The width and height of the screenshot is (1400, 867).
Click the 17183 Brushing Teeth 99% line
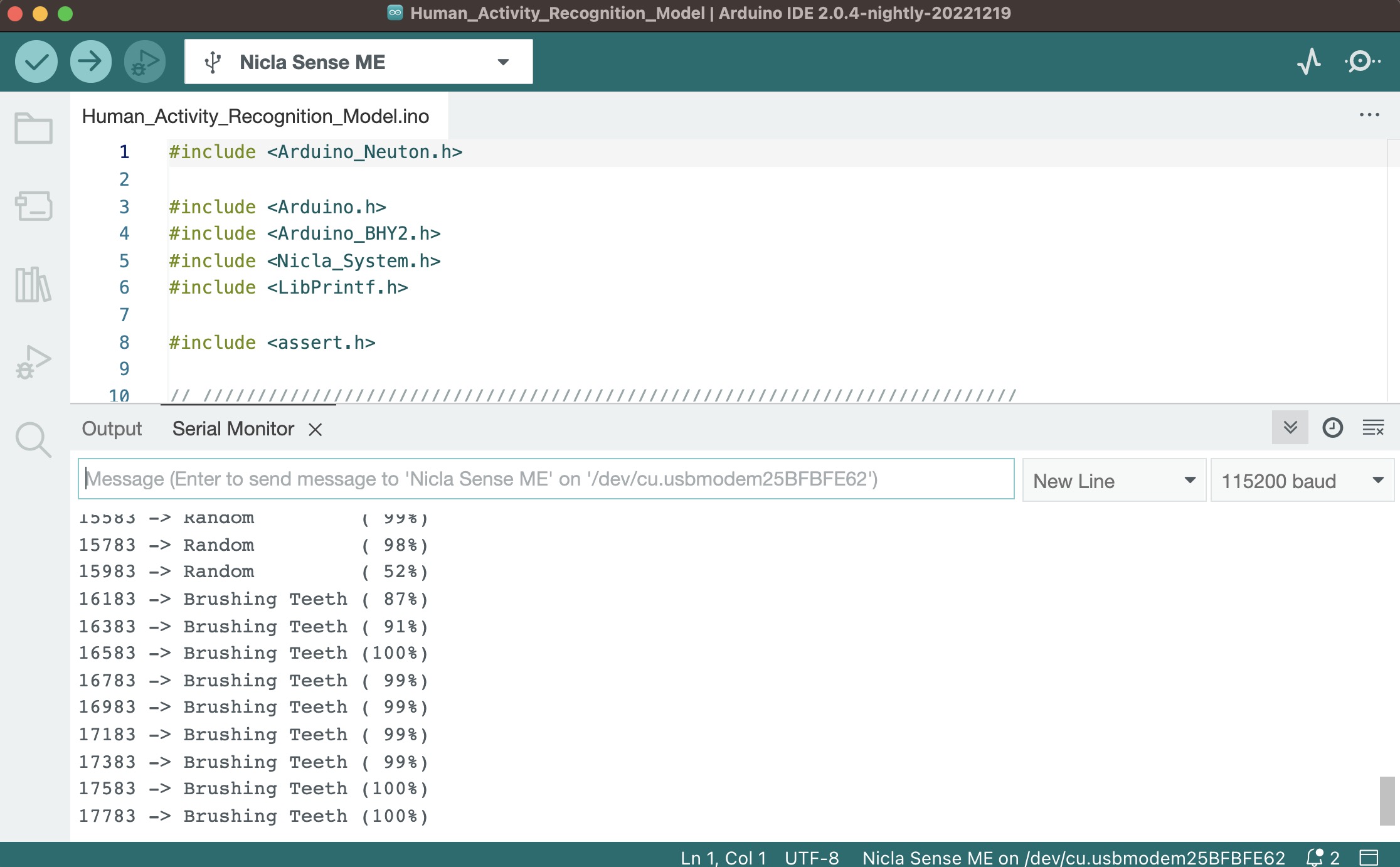pyautogui.click(x=253, y=734)
